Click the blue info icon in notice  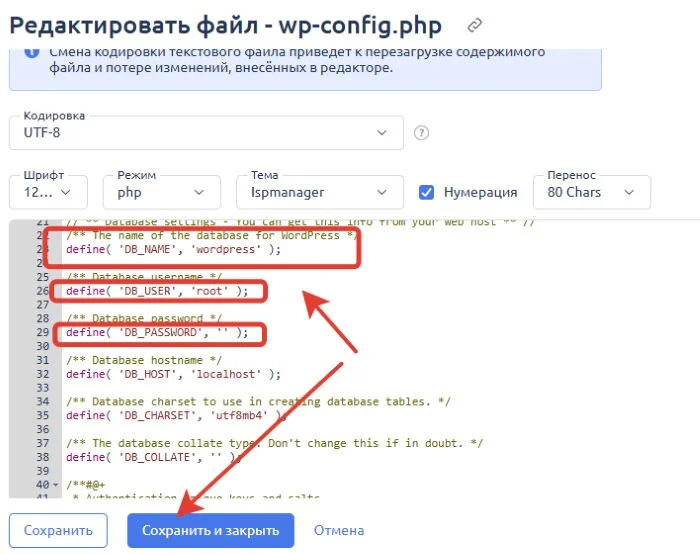[x=32, y=52]
